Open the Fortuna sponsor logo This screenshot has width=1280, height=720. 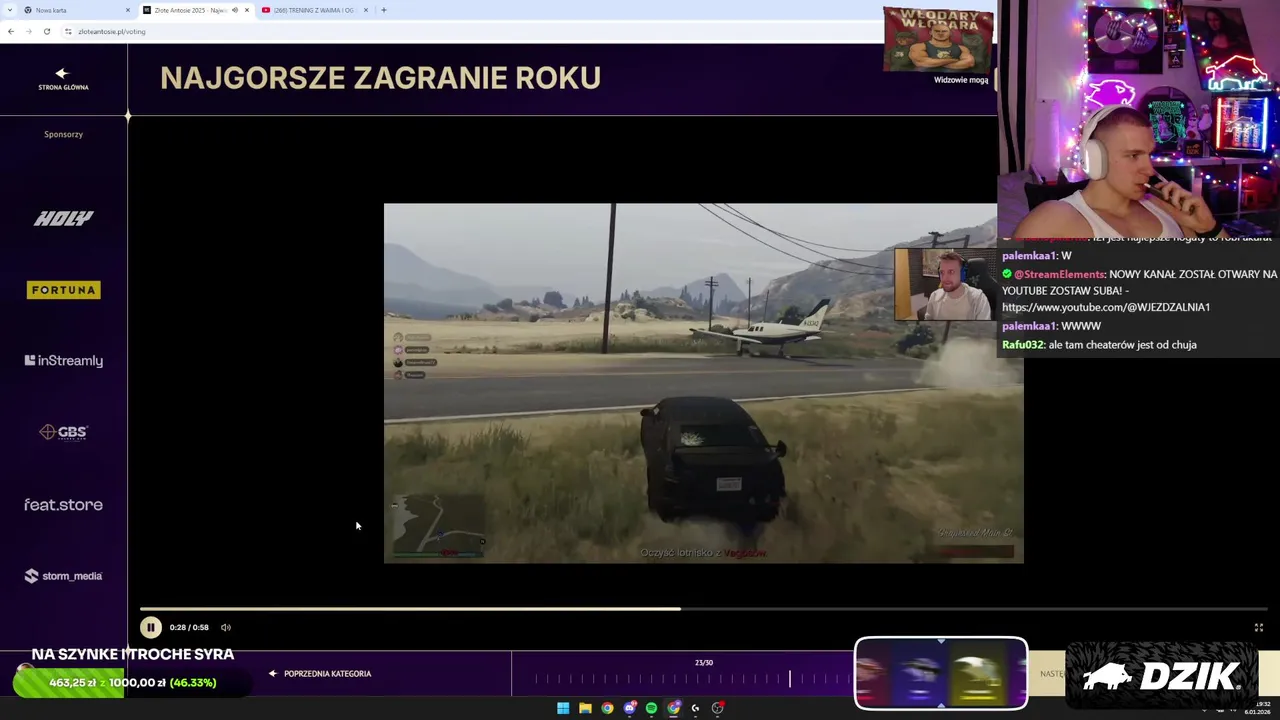(x=63, y=290)
